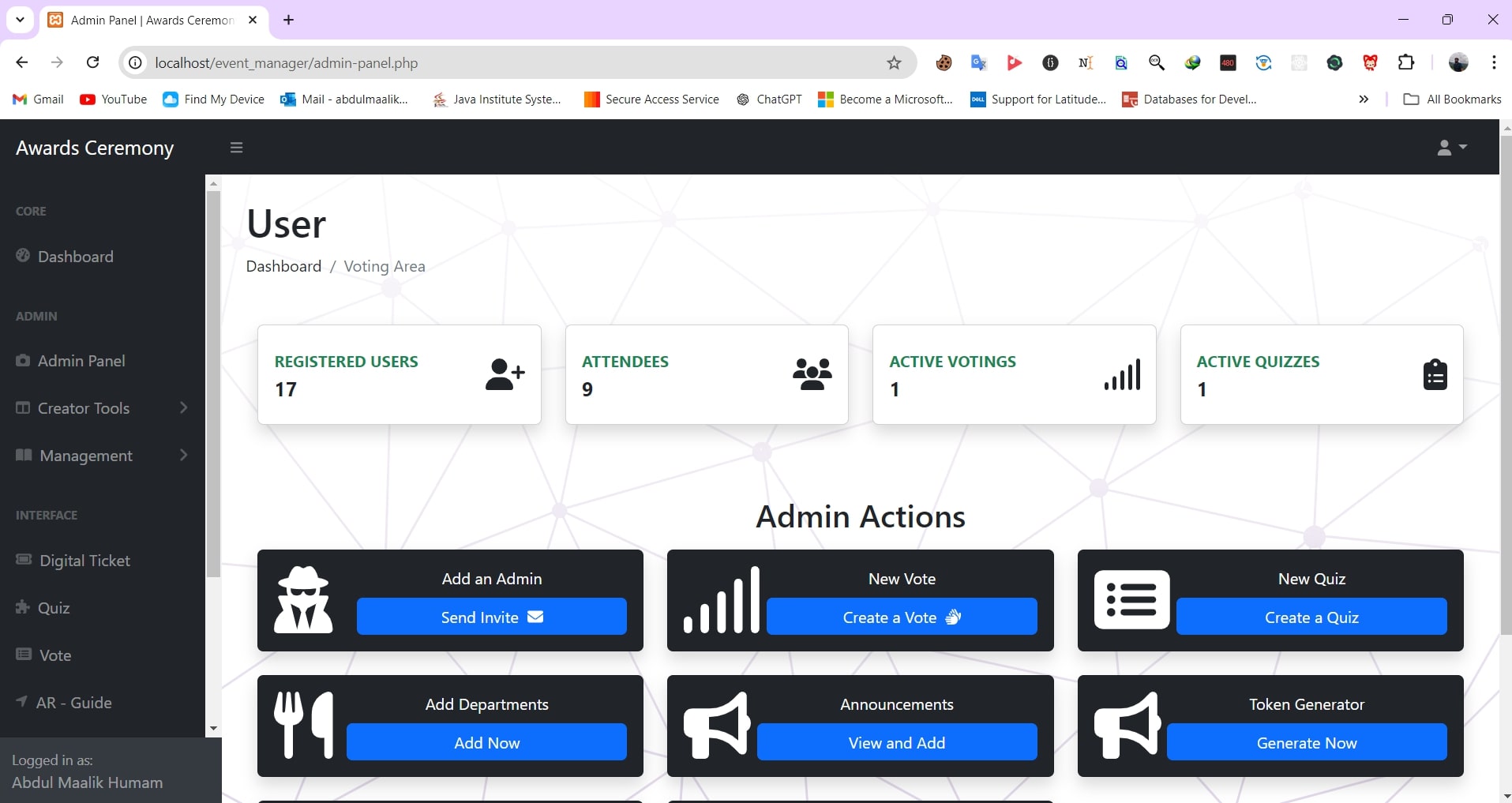Select Digital Ticket in sidebar
The image size is (1512, 803).
pyautogui.click(x=84, y=561)
